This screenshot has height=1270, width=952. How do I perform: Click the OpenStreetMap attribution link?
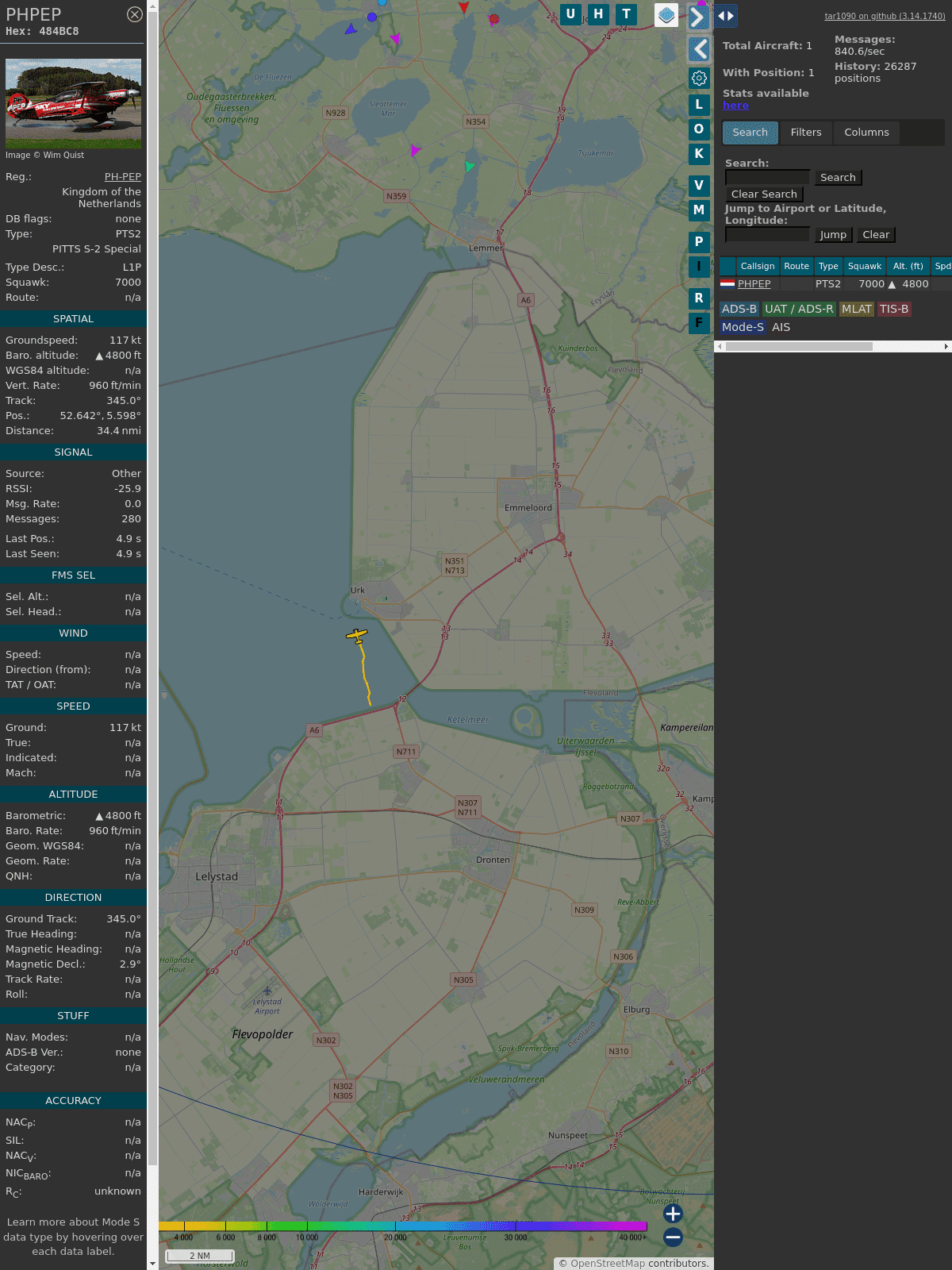pyautogui.click(x=608, y=1264)
